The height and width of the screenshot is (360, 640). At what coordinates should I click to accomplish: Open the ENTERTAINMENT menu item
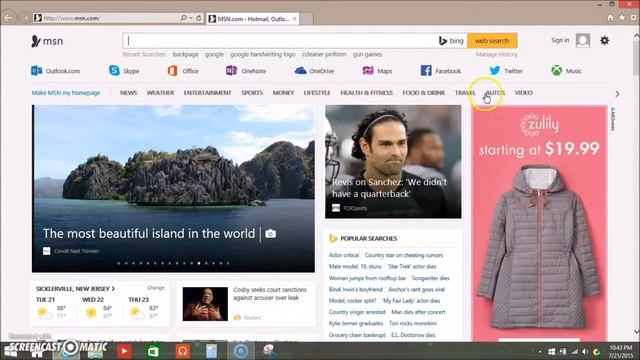207,93
